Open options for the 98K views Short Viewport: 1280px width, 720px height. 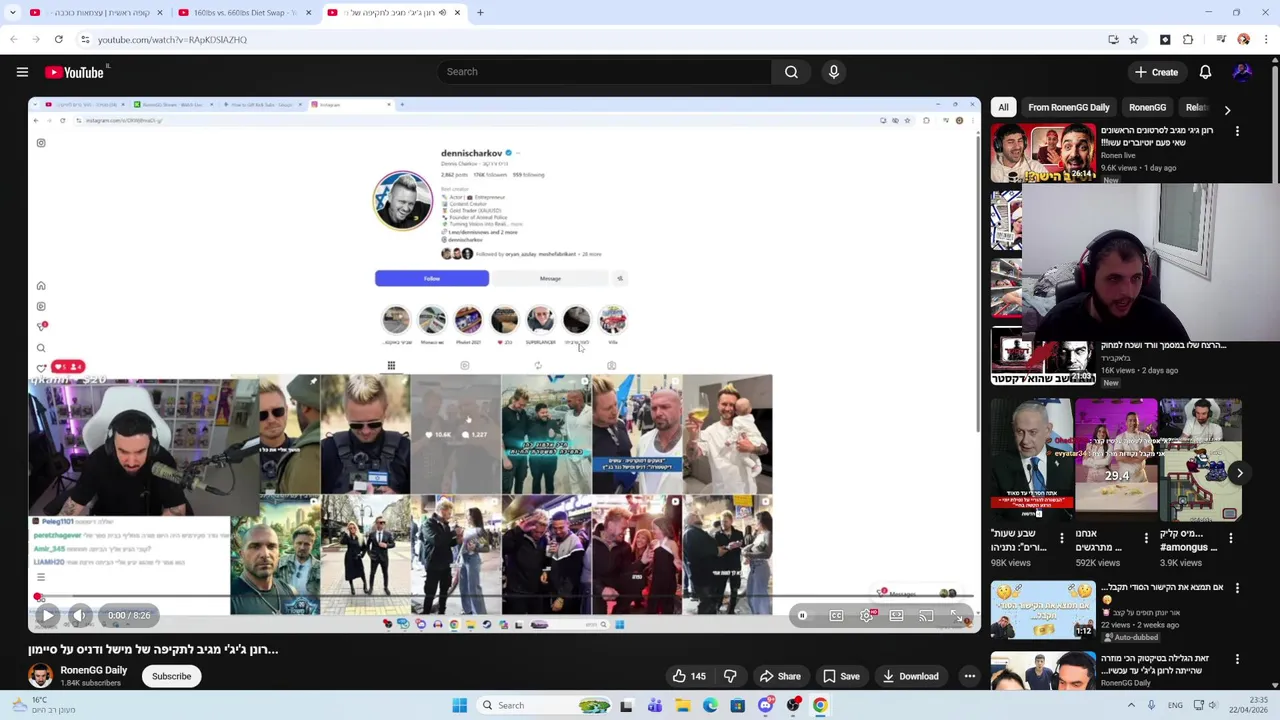coord(1061,538)
